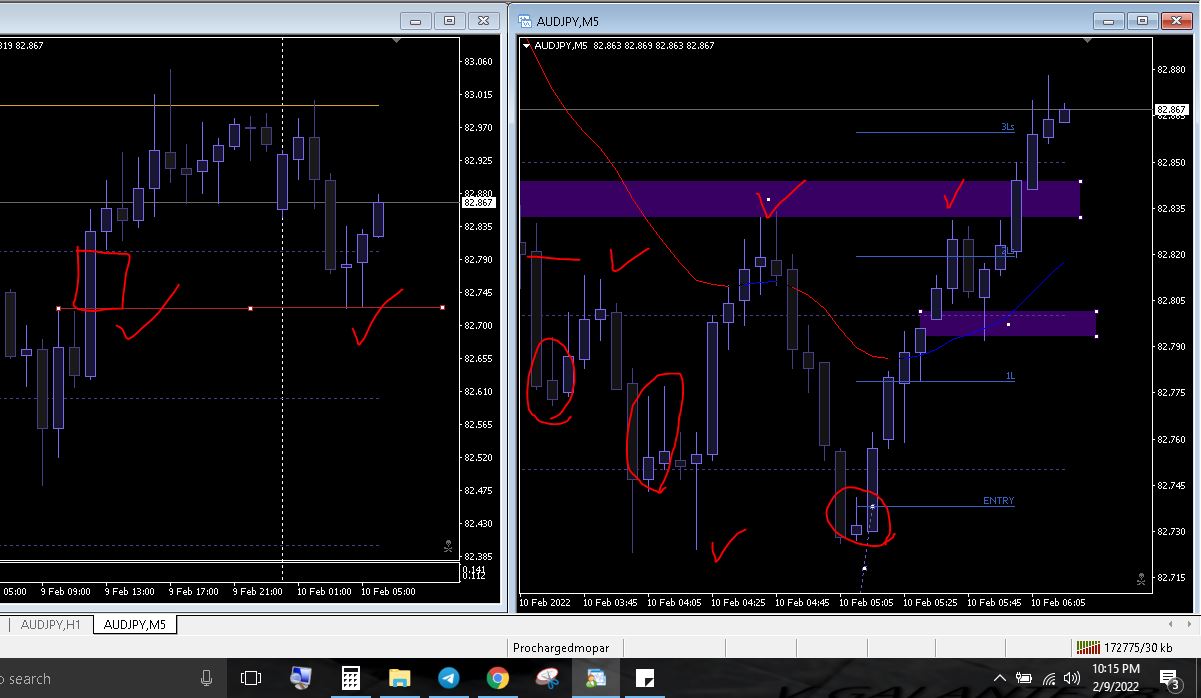Screen dimensions: 1201x698
Task: Open Telegram from the taskbar
Action: [448, 679]
